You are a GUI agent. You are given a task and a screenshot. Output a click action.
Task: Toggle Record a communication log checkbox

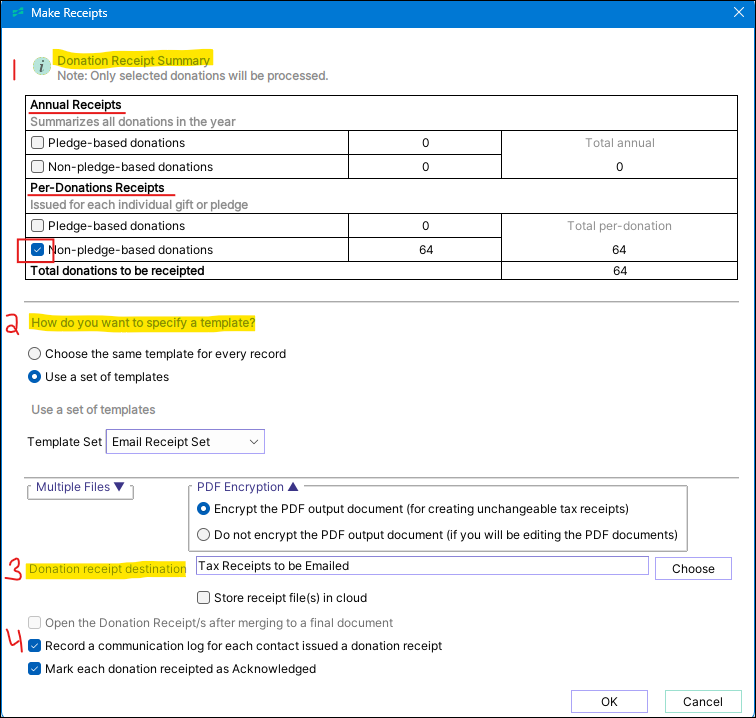(36, 646)
